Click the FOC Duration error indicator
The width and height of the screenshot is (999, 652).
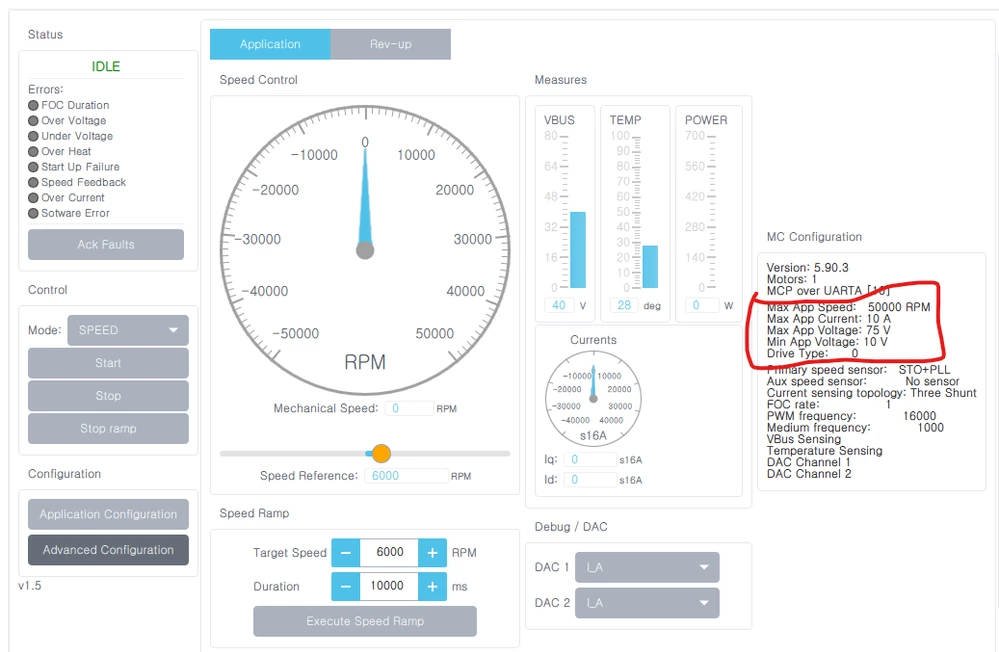click(x=33, y=105)
